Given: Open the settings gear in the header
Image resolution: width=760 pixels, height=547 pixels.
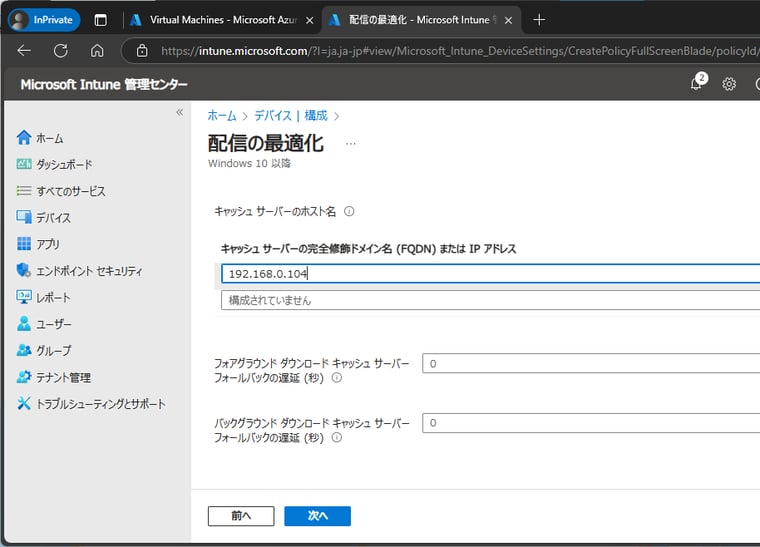Looking at the screenshot, I should click(728, 84).
